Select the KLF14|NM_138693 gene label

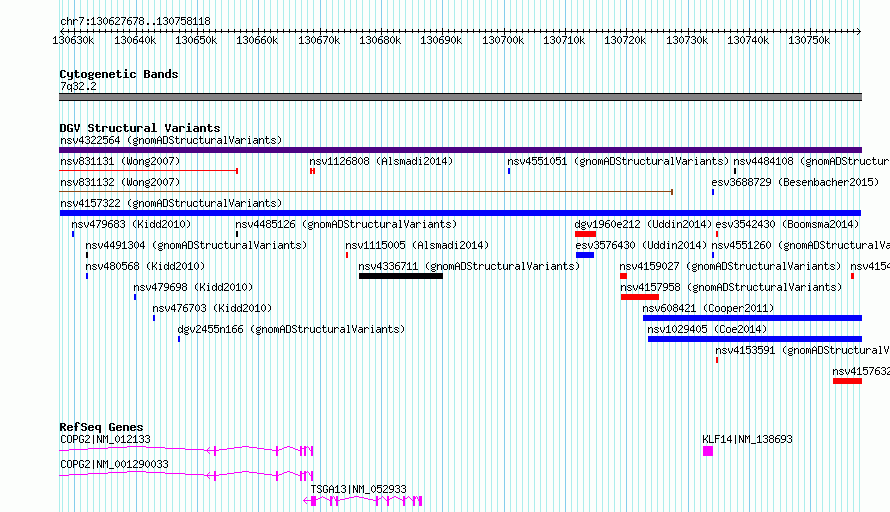tap(747, 439)
